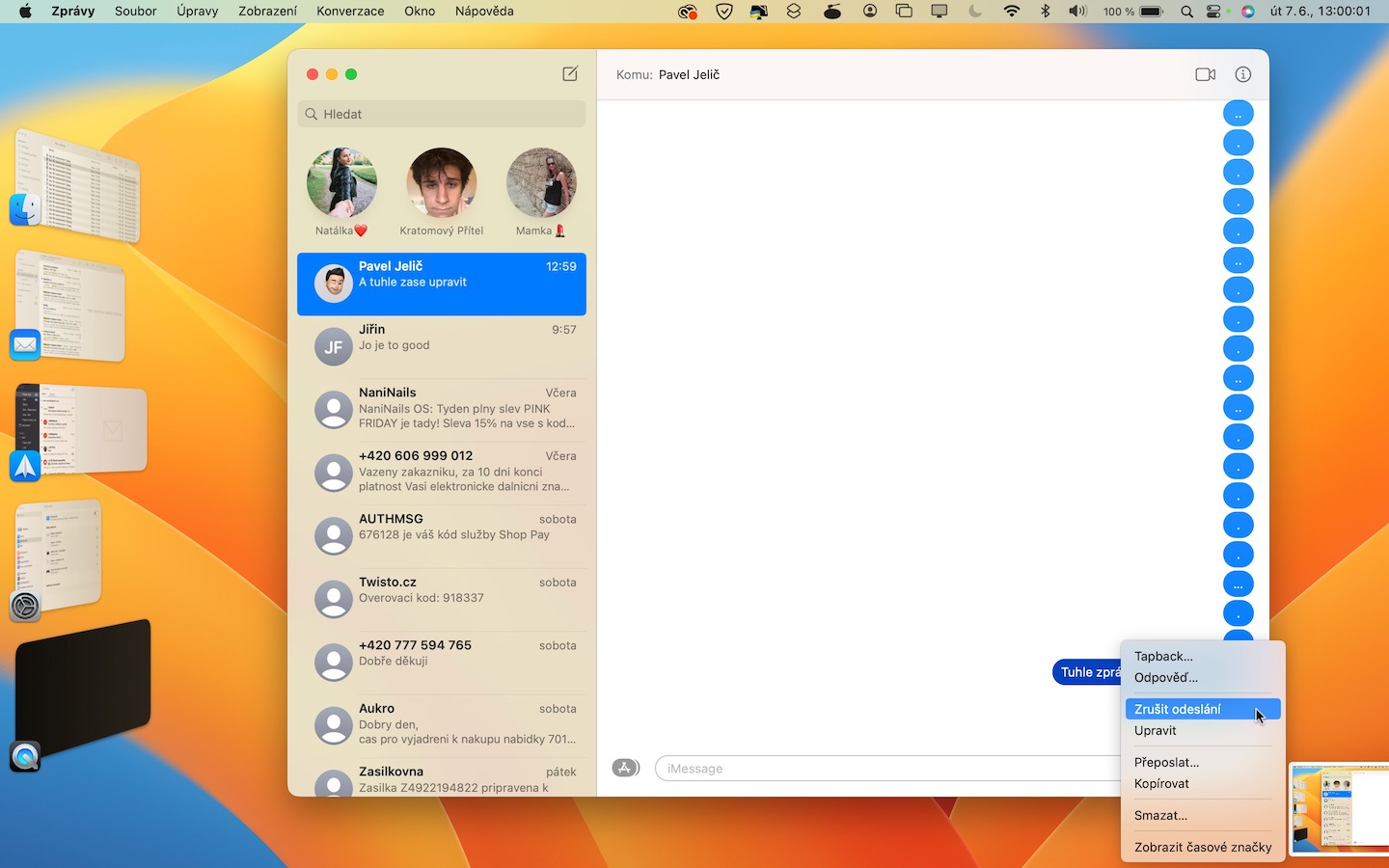Open Screen Mirroring display icon

939,12
